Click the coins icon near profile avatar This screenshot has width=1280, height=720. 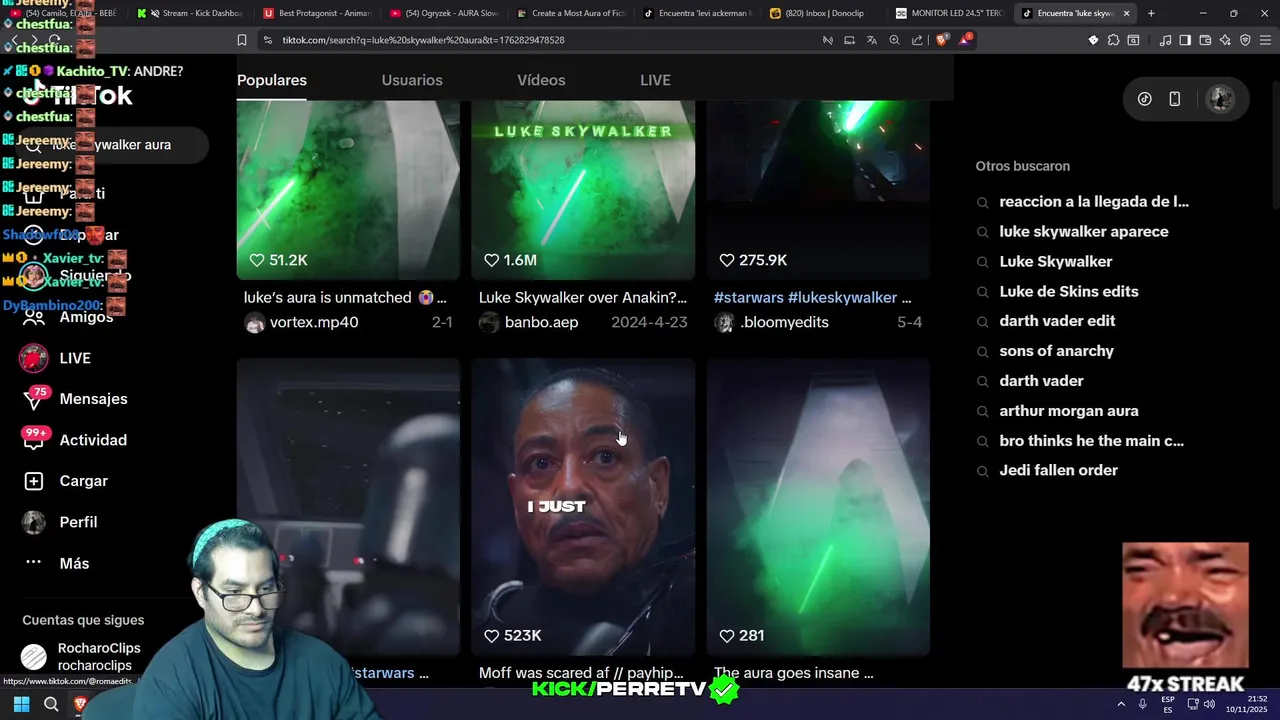[1145, 99]
